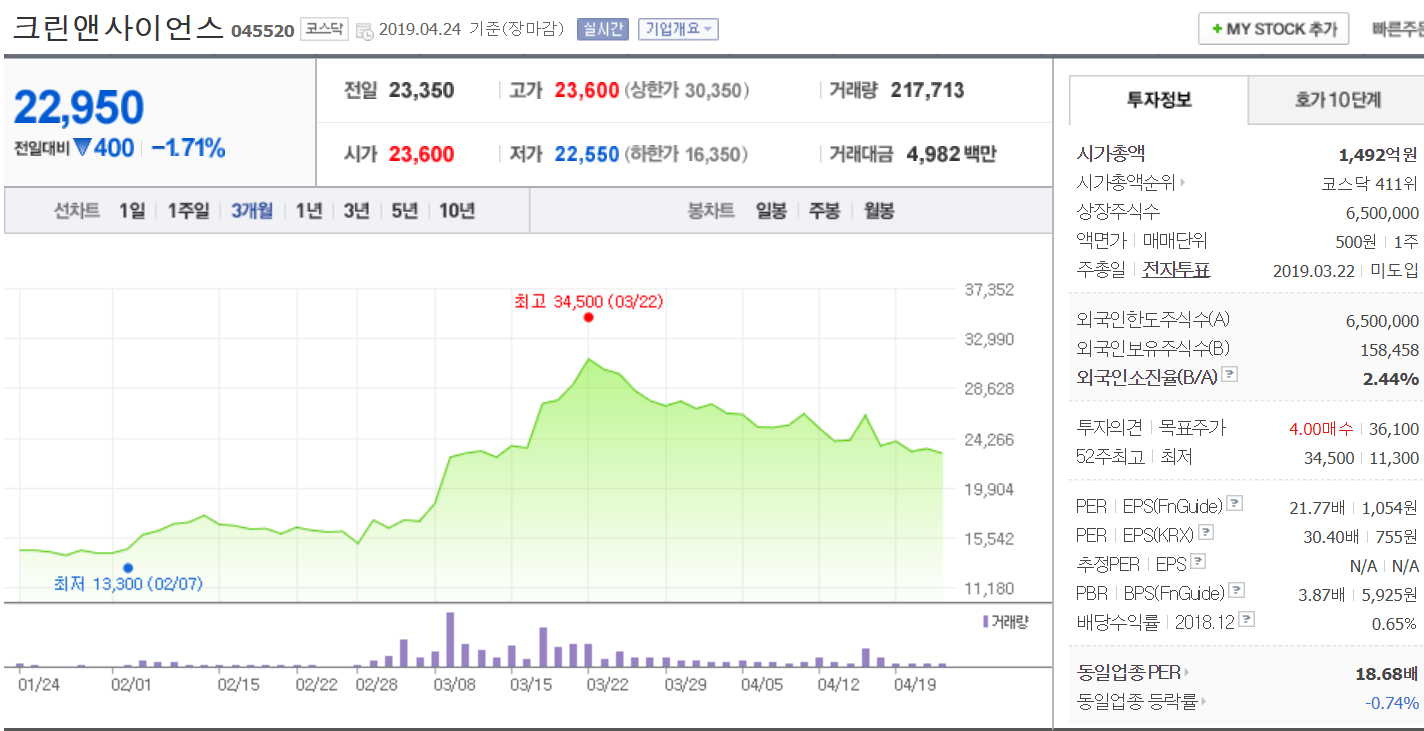The height and width of the screenshot is (731, 1424).
Task: Select 1주일 line chart period
Action: (x=188, y=211)
